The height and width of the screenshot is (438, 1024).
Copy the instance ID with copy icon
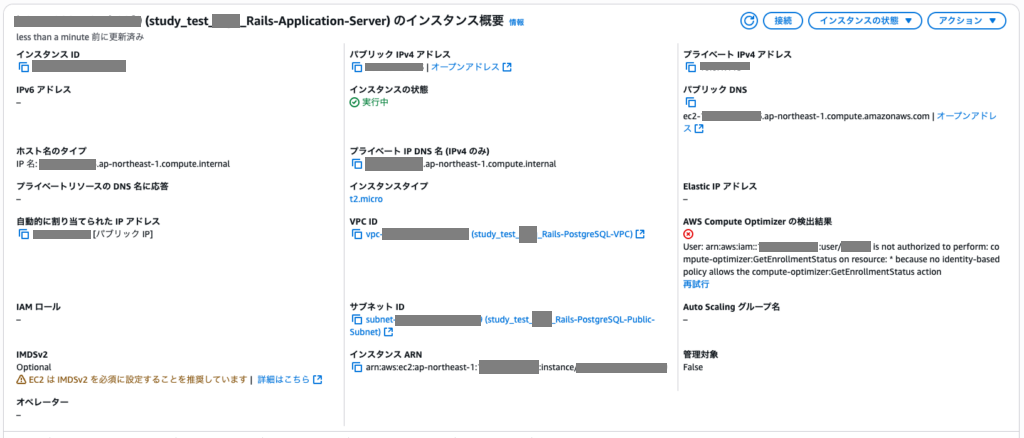point(23,67)
